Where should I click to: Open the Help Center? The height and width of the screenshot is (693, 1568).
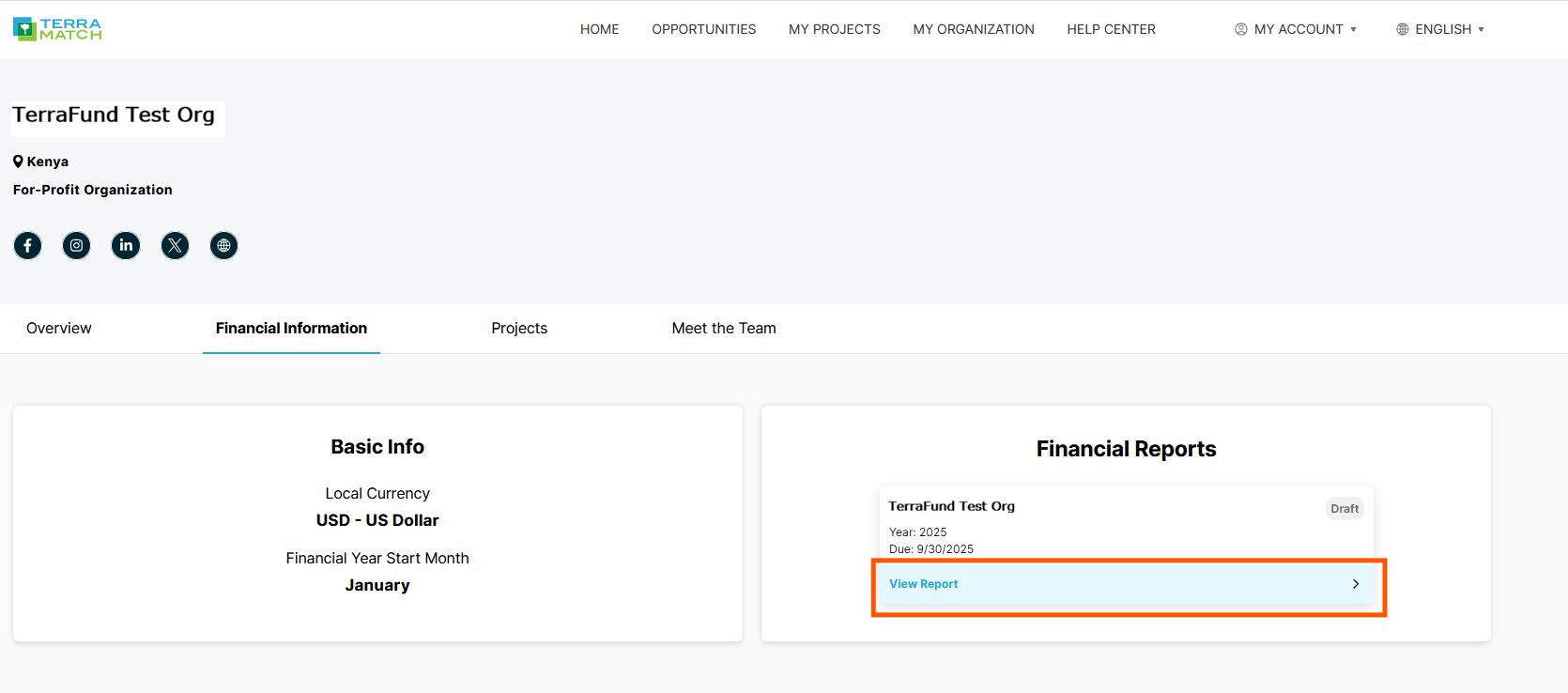click(x=1111, y=29)
